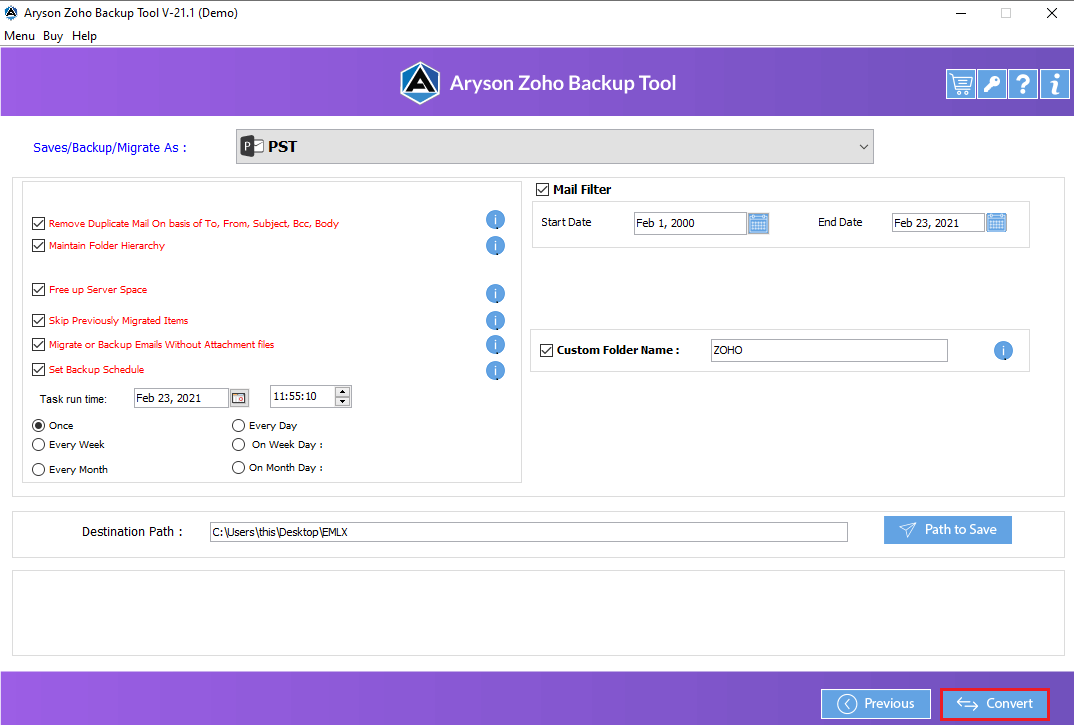Select On Month Day schedule option

click(238, 467)
